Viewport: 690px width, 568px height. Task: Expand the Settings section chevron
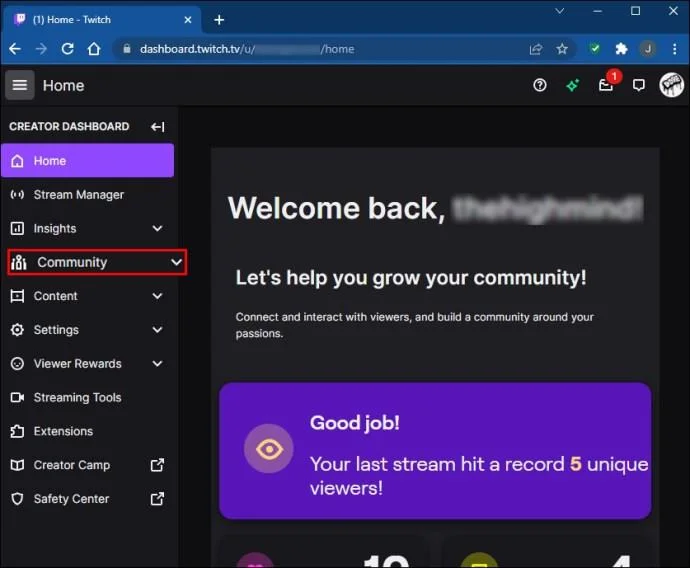coord(157,330)
